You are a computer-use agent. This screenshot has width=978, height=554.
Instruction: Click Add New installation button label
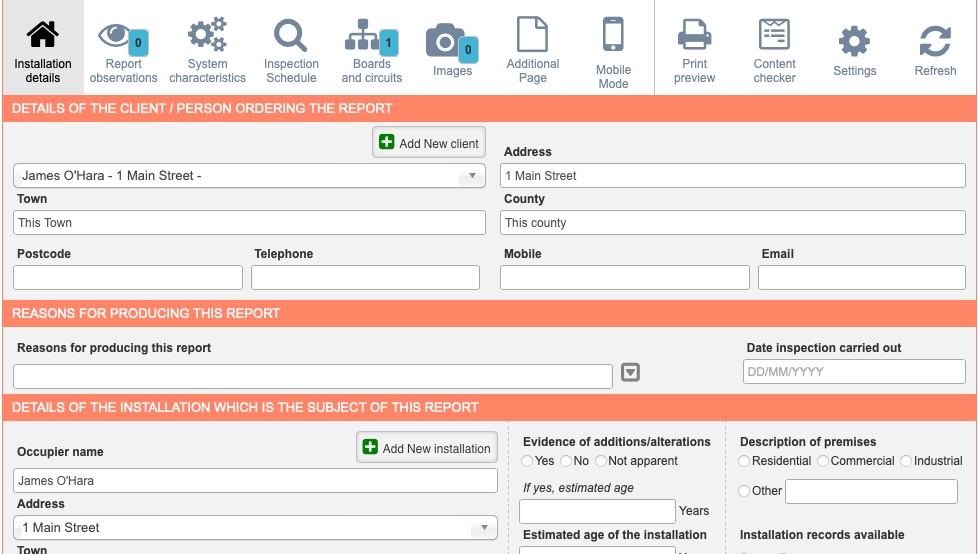[x=436, y=449]
